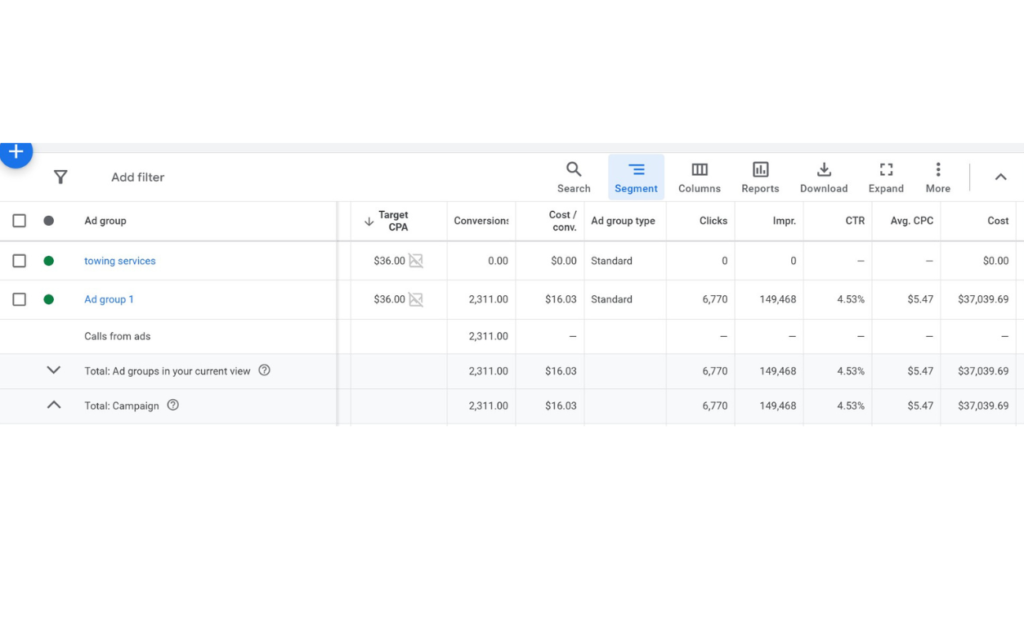Collapse the chart with the top-right chevron
The image size is (1024, 637).
point(1000,177)
